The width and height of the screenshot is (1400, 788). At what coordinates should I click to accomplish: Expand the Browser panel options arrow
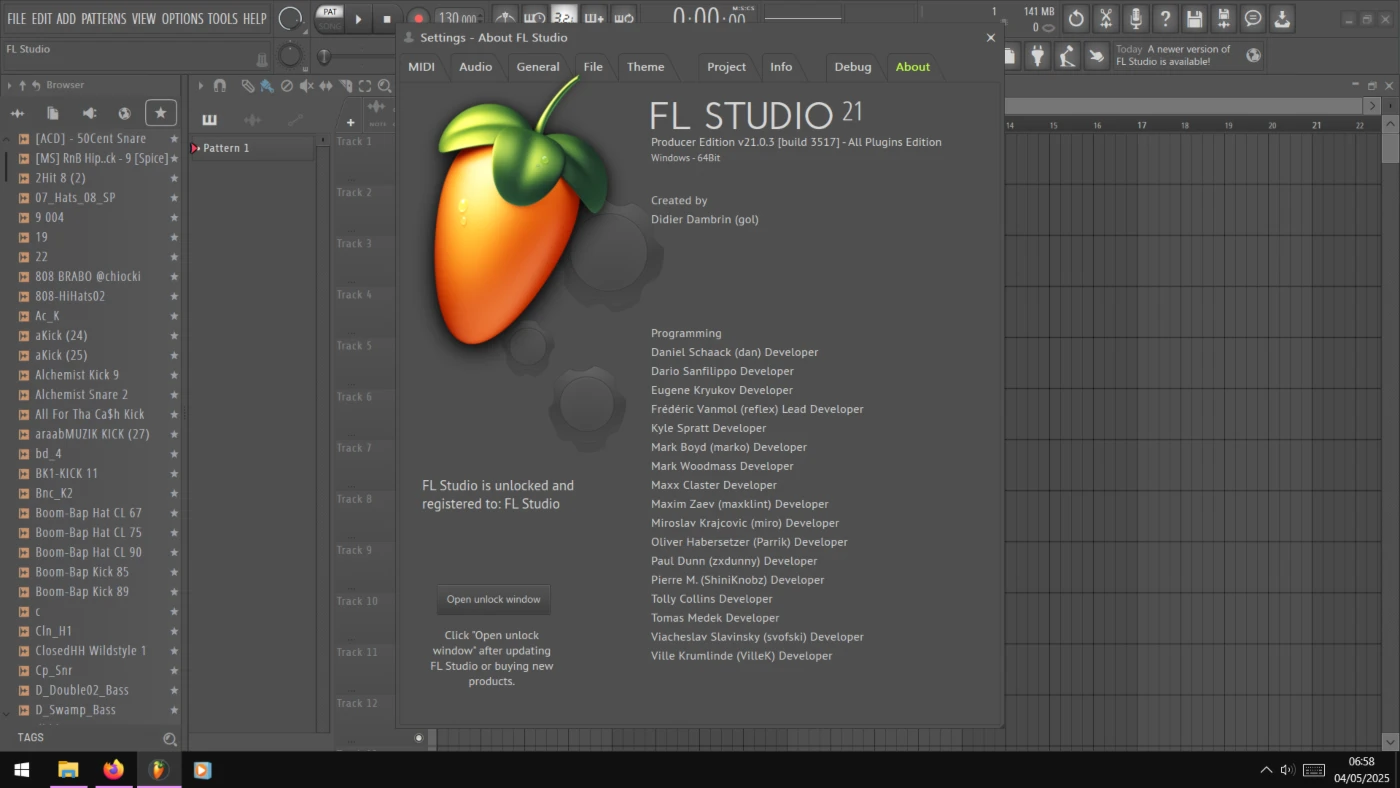(9, 86)
